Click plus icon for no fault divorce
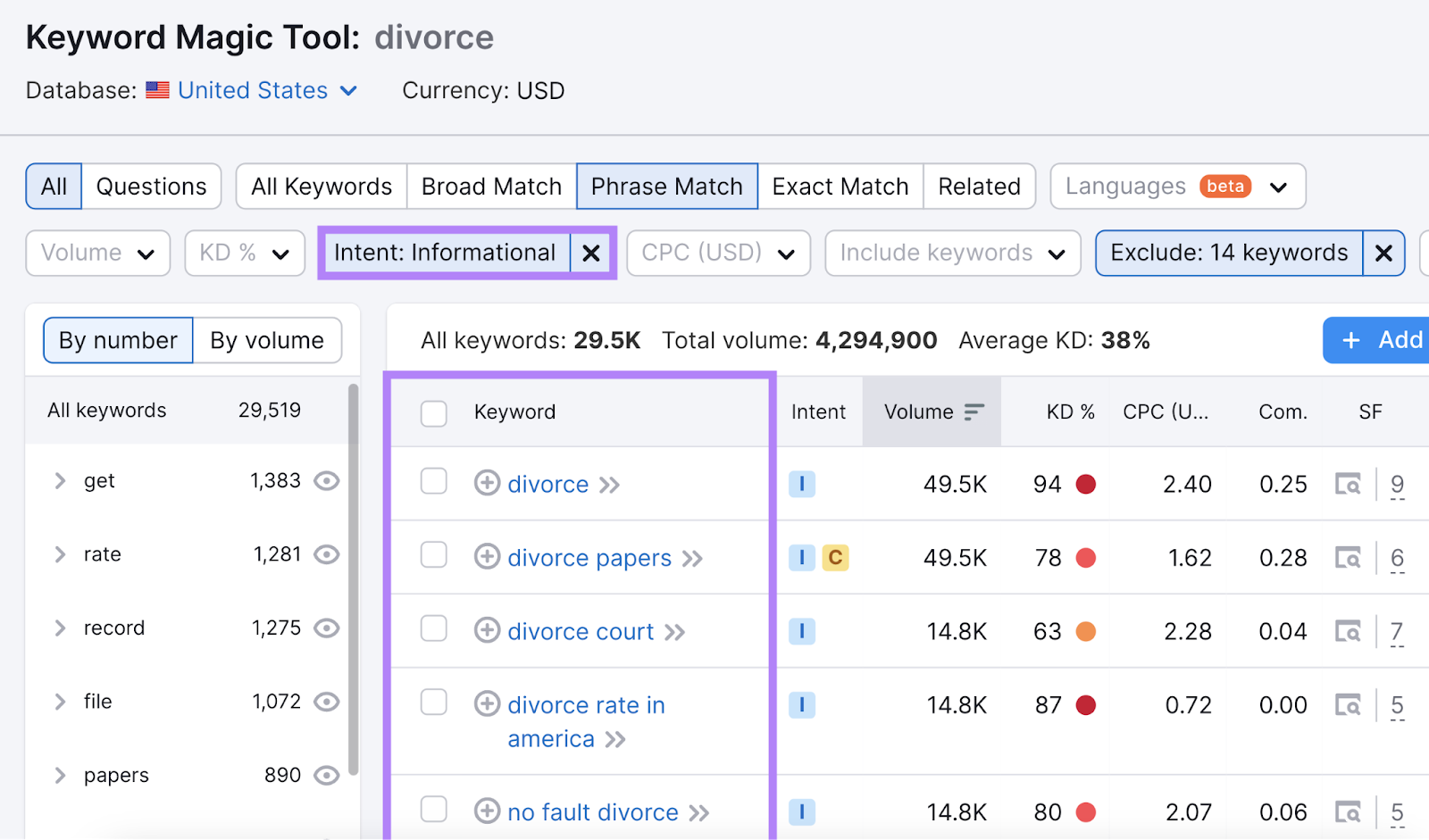 coord(487,811)
